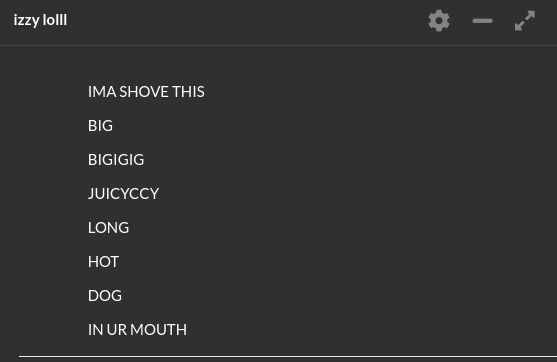Select the message IMA SHOVE THIS
Image resolution: width=557 pixels, height=362 pixels.
point(146,92)
